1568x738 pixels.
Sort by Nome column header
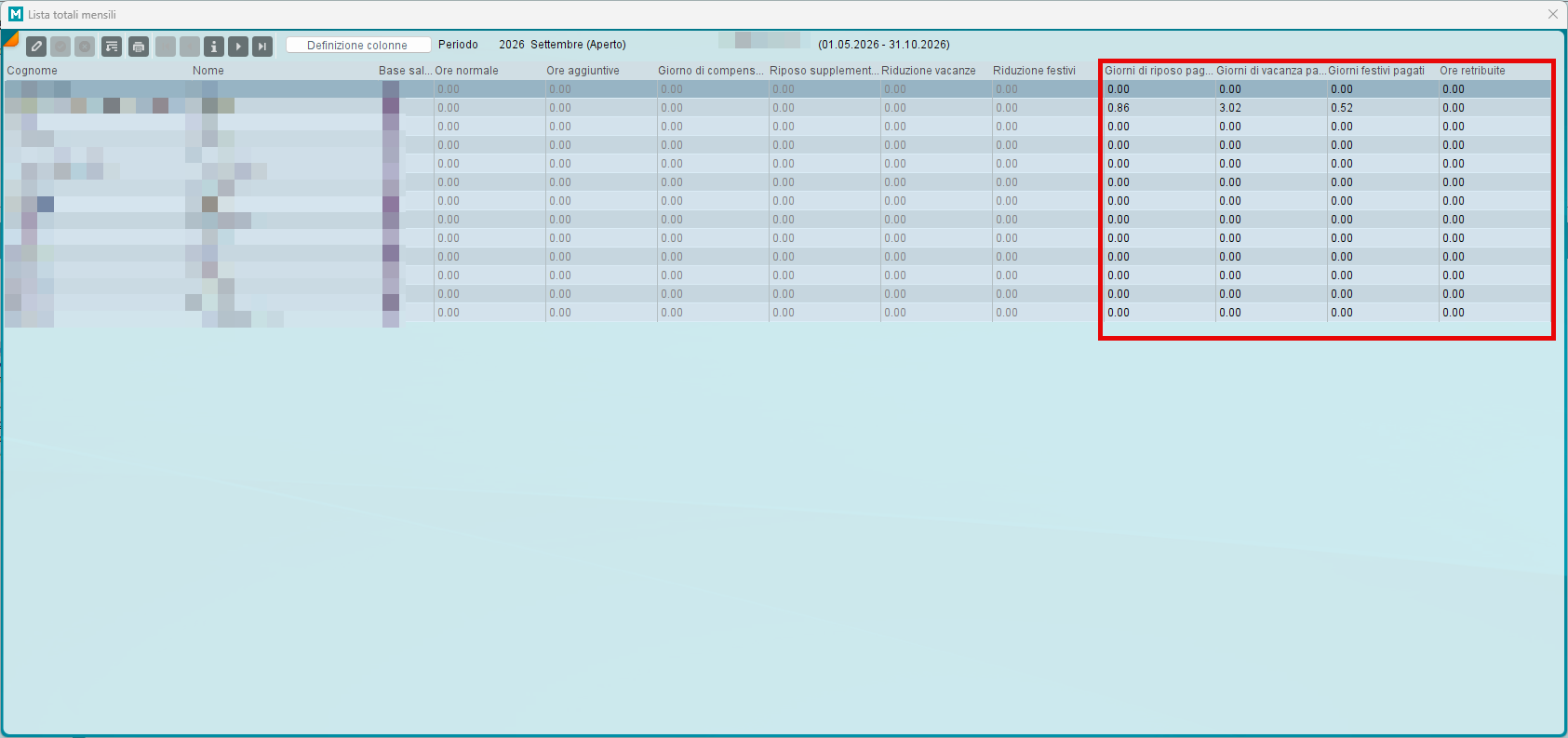[208, 71]
